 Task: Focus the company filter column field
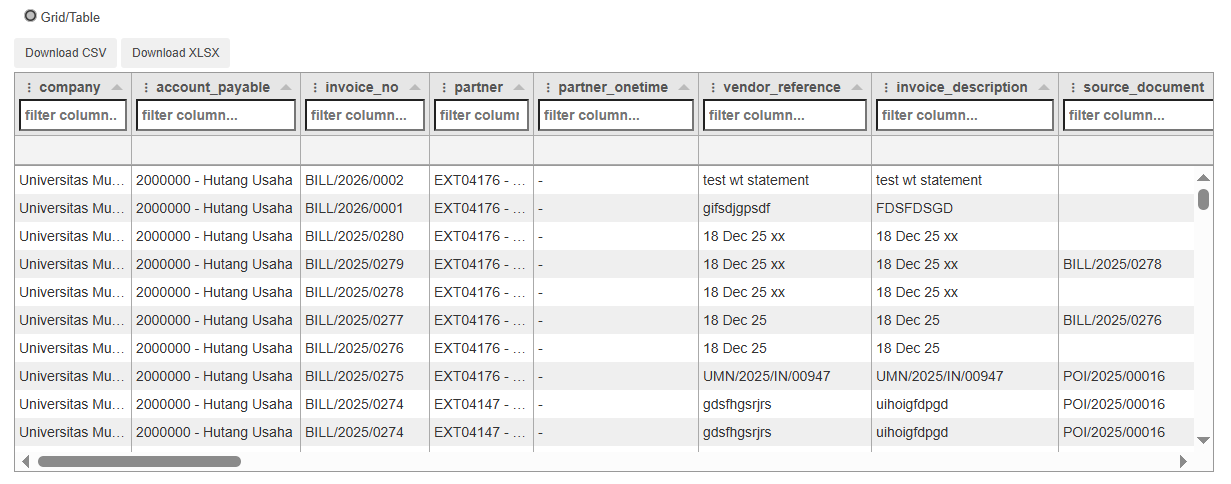73,115
